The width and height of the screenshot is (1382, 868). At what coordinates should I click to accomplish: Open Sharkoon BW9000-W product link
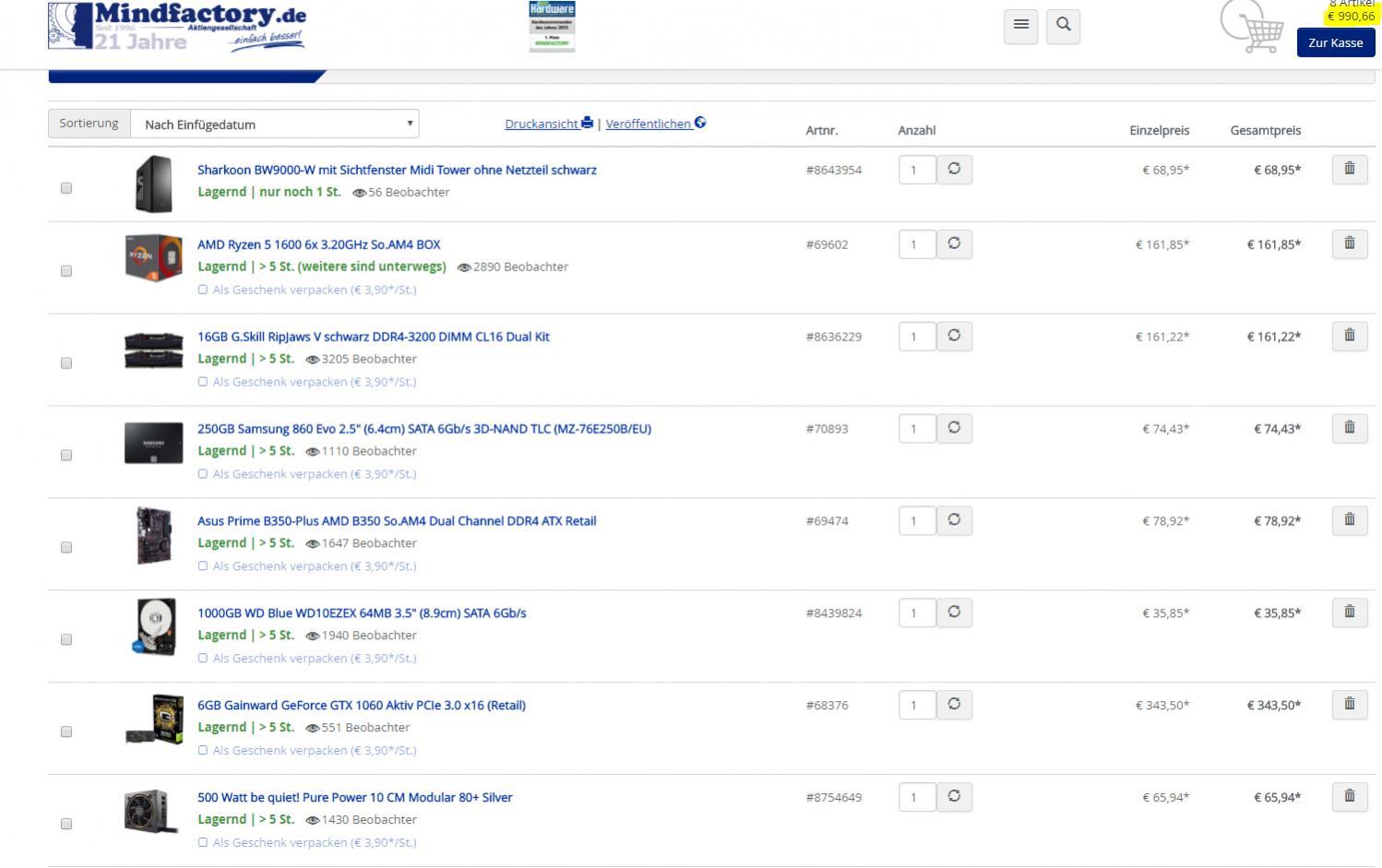pos(397,170)
